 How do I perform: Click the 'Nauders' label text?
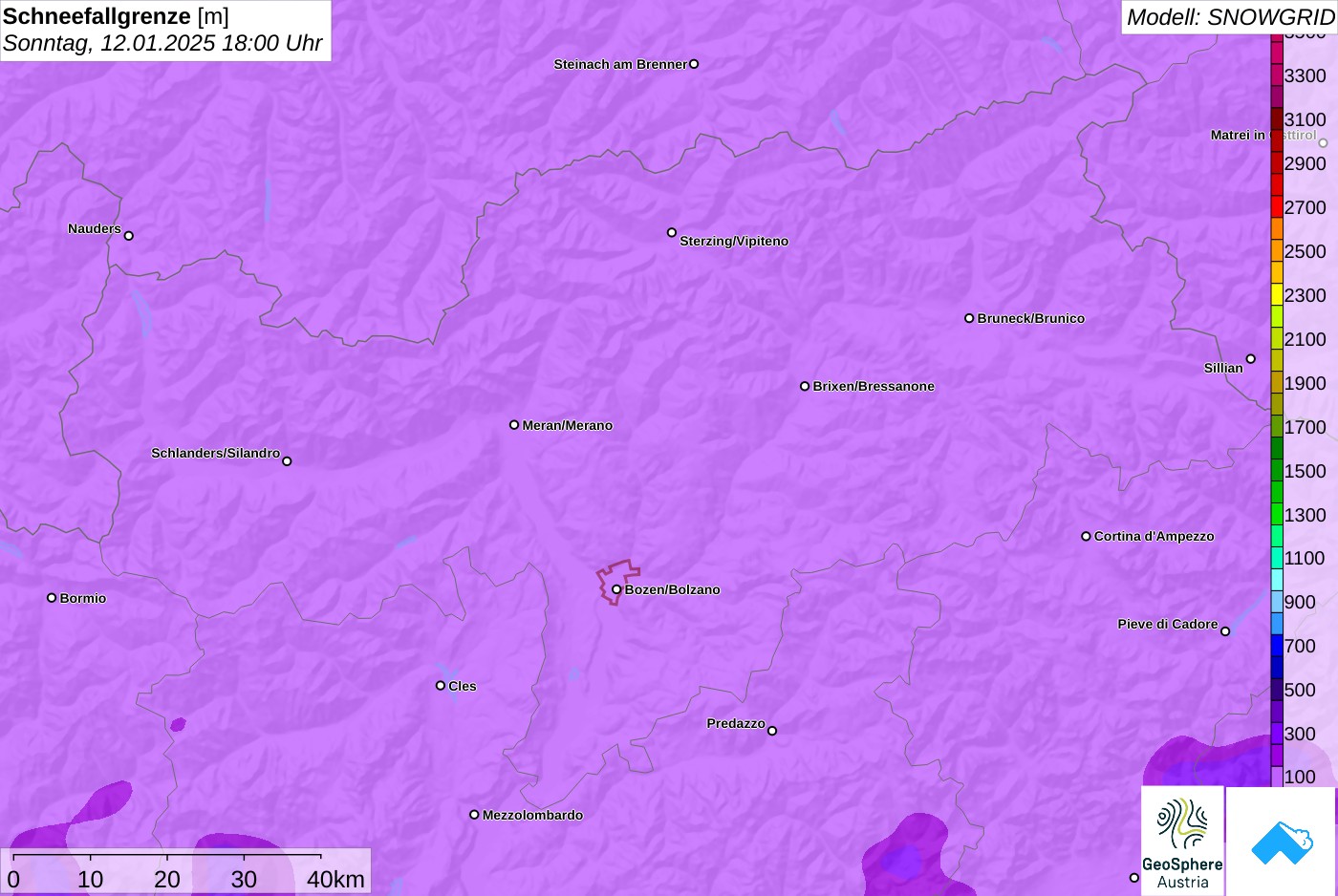[x=95, y=228]
